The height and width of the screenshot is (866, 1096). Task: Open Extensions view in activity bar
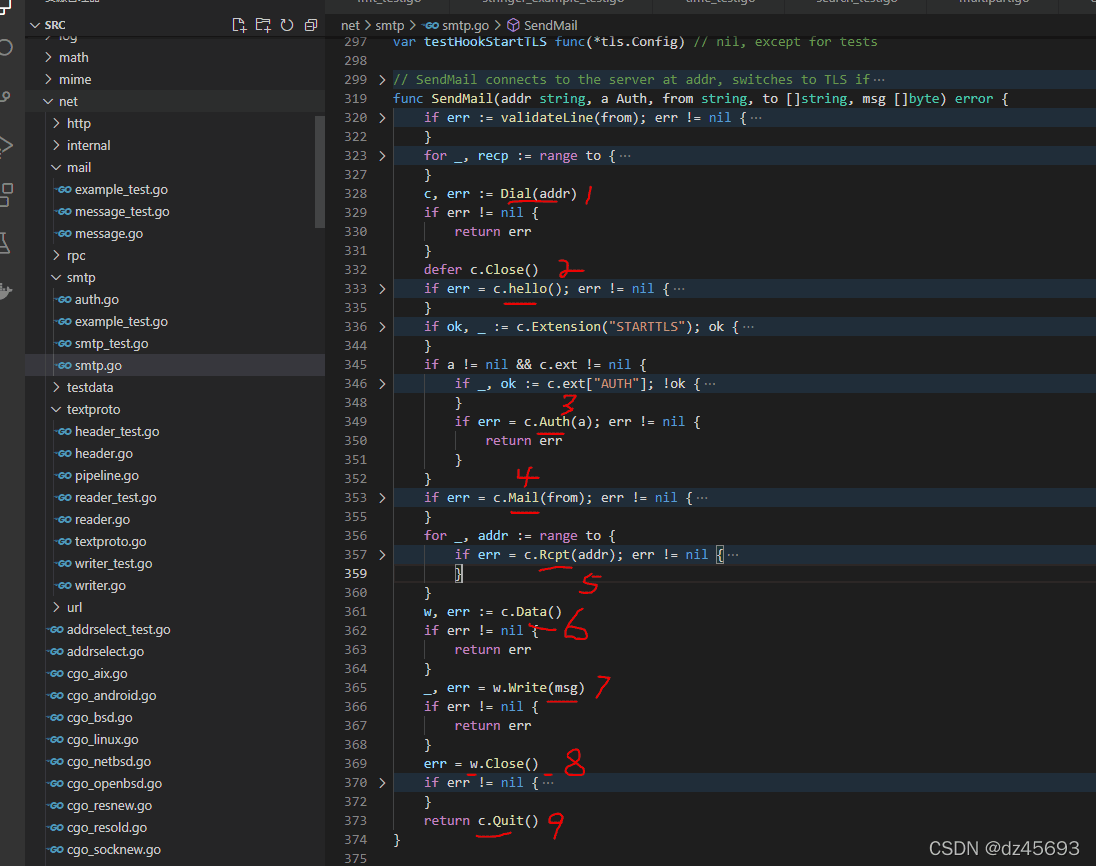click(x=6, y=194)
